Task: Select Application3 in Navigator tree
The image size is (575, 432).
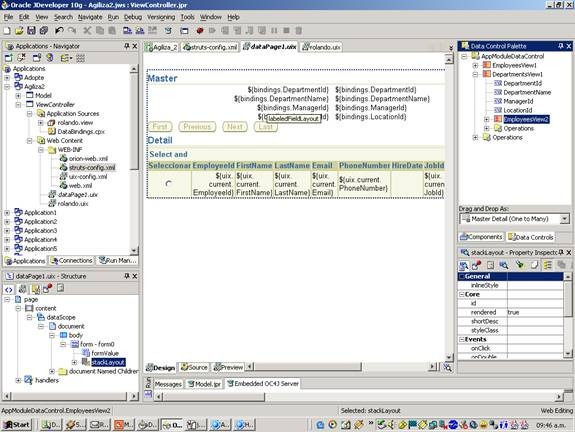Action: [x=40, y=231]
